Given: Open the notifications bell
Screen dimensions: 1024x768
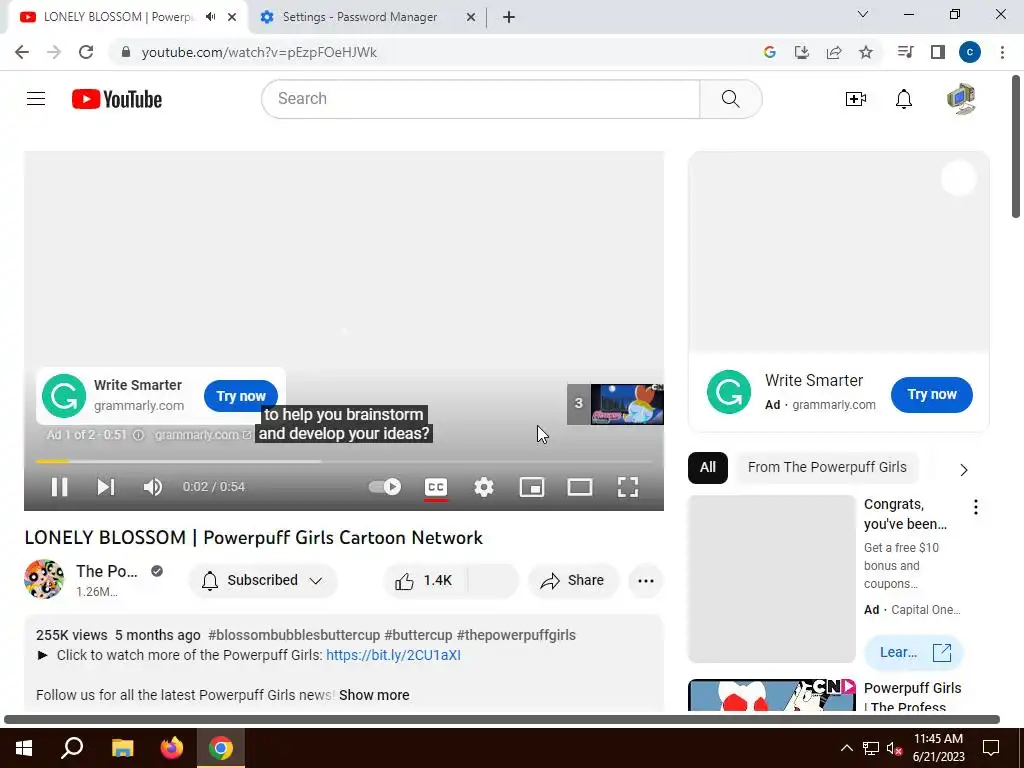Looking at the screenshot, I should [904, 99].
